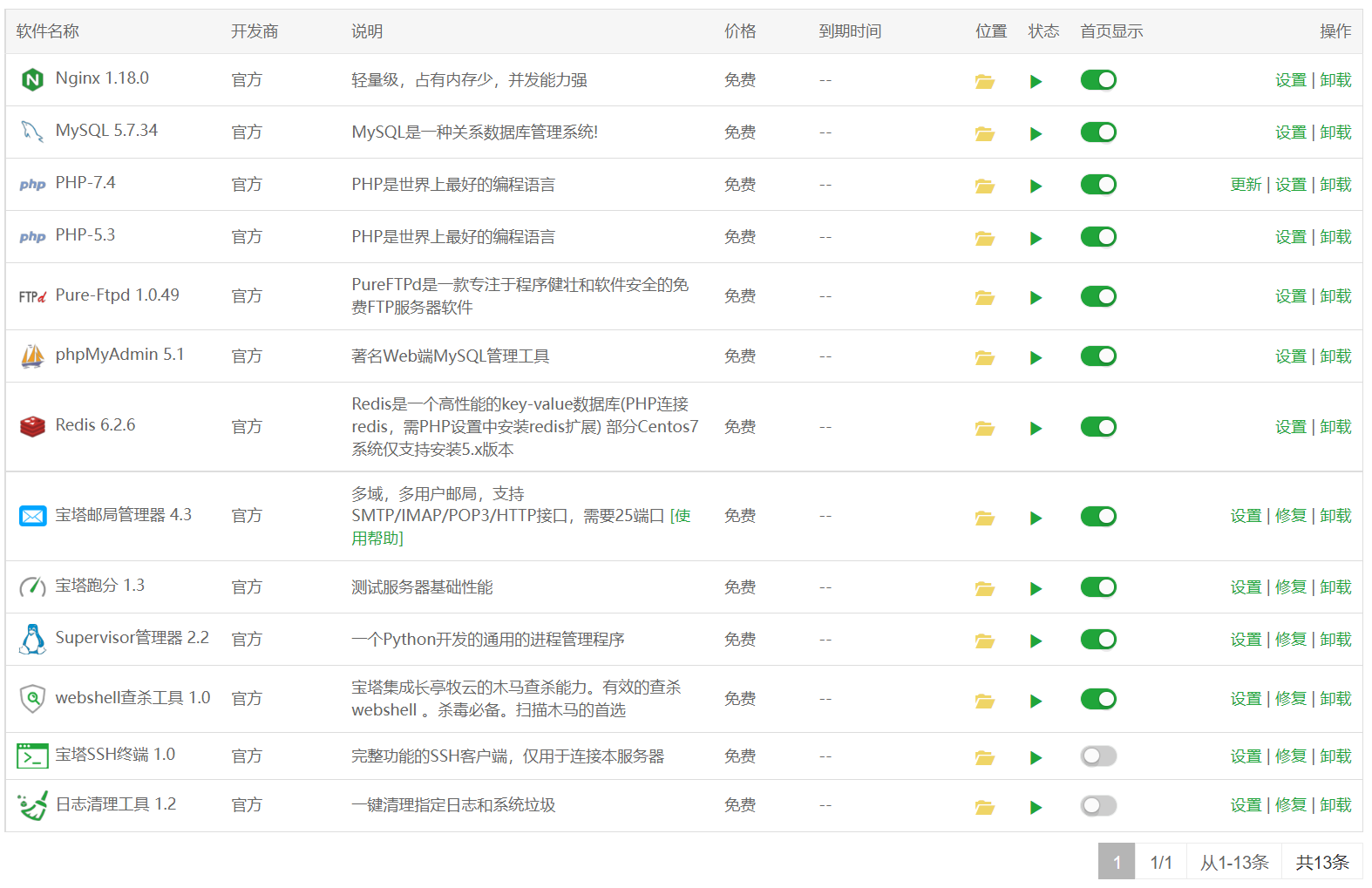Click the 到期时间 column header
Screen dimensions: 1372x888
click(850, 31)
